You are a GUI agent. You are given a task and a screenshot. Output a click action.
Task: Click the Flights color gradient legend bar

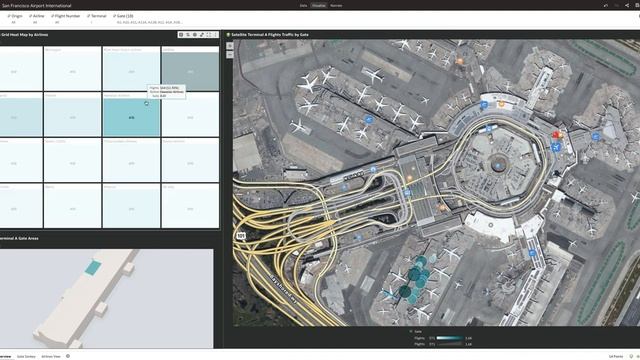450,338
